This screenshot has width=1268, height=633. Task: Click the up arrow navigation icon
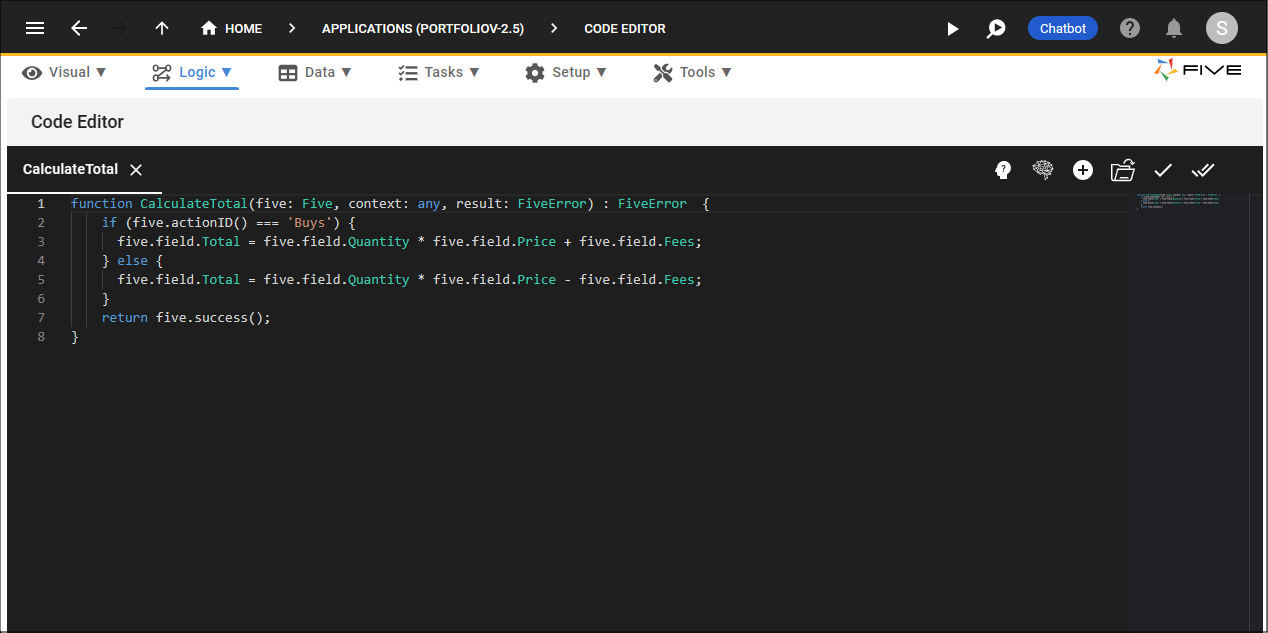(161, 28)
